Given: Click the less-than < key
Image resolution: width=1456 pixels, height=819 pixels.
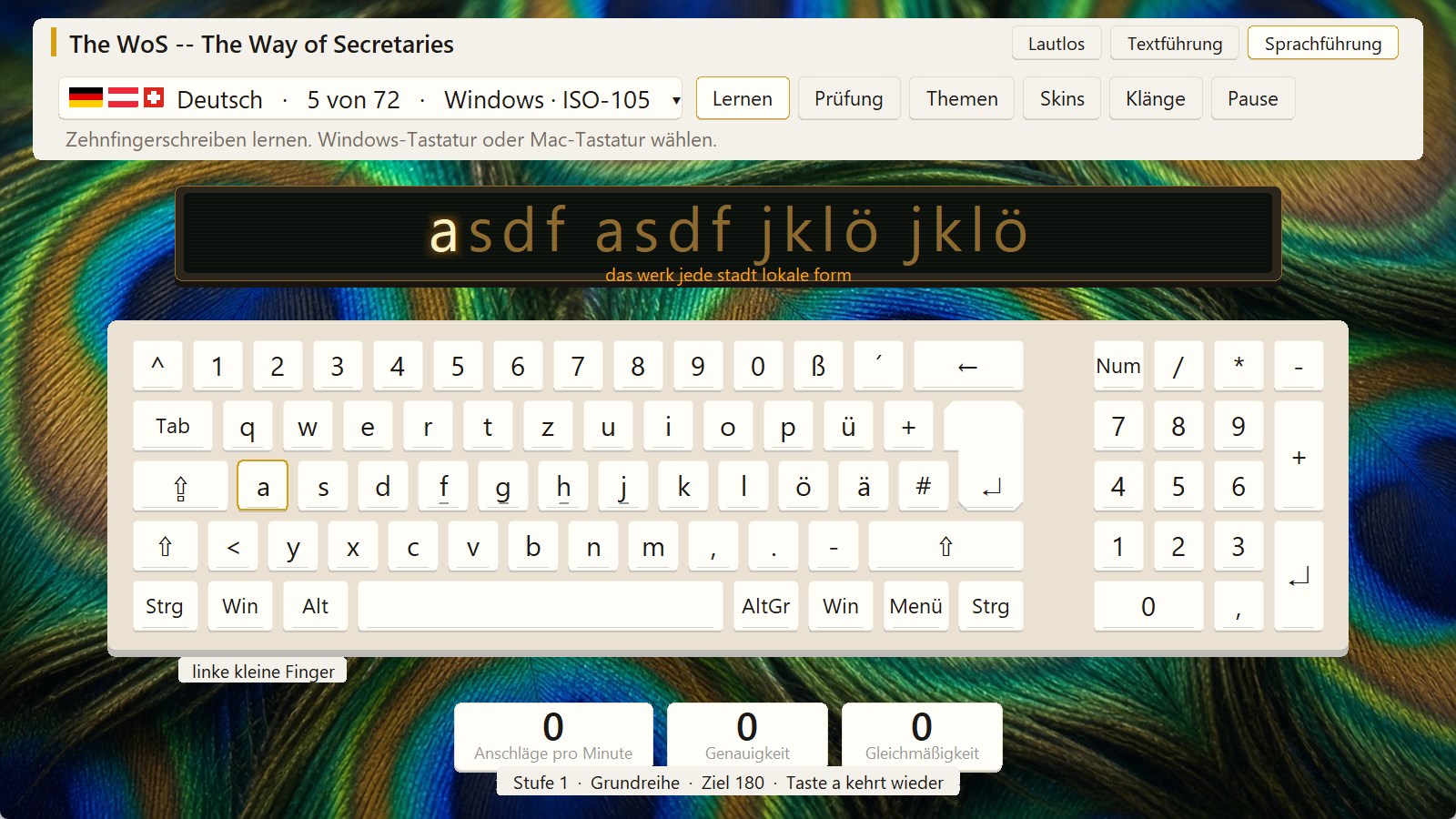Looking at the screenshot, I should coord(233,546).
